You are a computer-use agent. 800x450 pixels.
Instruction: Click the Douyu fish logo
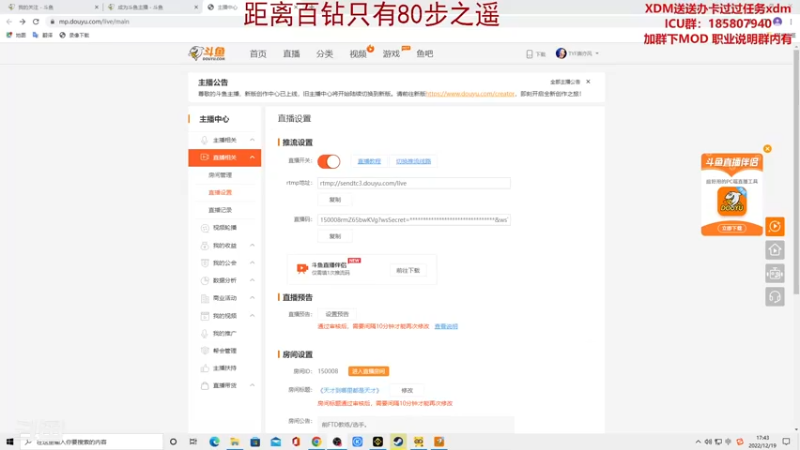207,53
